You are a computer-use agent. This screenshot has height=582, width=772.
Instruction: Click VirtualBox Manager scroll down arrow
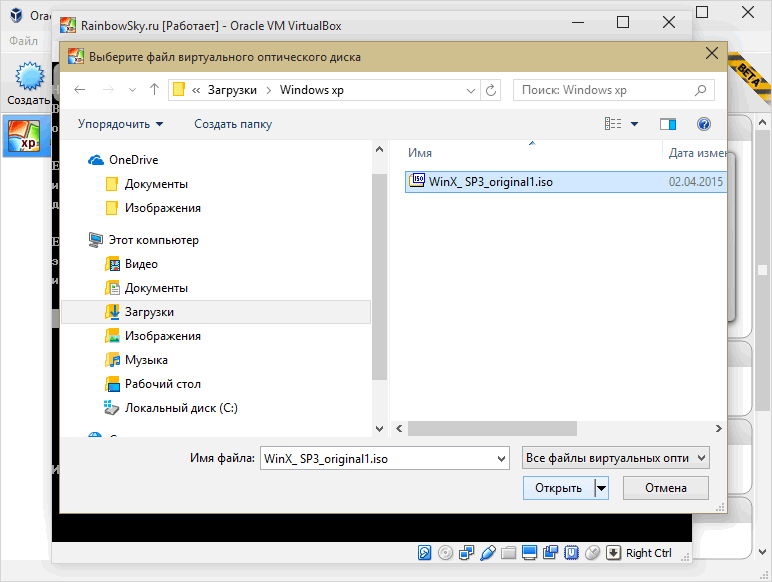762,552
